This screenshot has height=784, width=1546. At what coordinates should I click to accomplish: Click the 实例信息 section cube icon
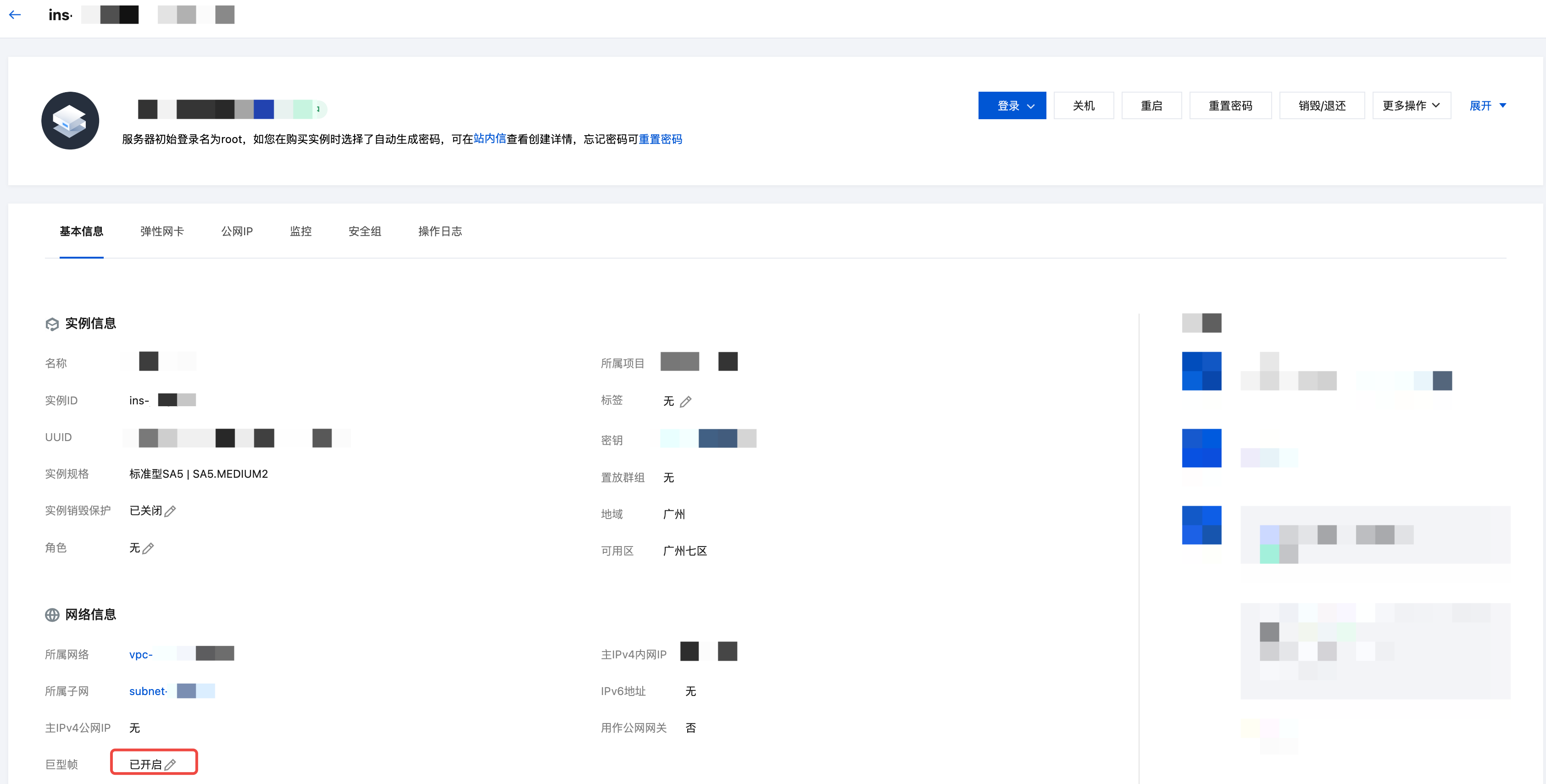[x=52, y=324]
